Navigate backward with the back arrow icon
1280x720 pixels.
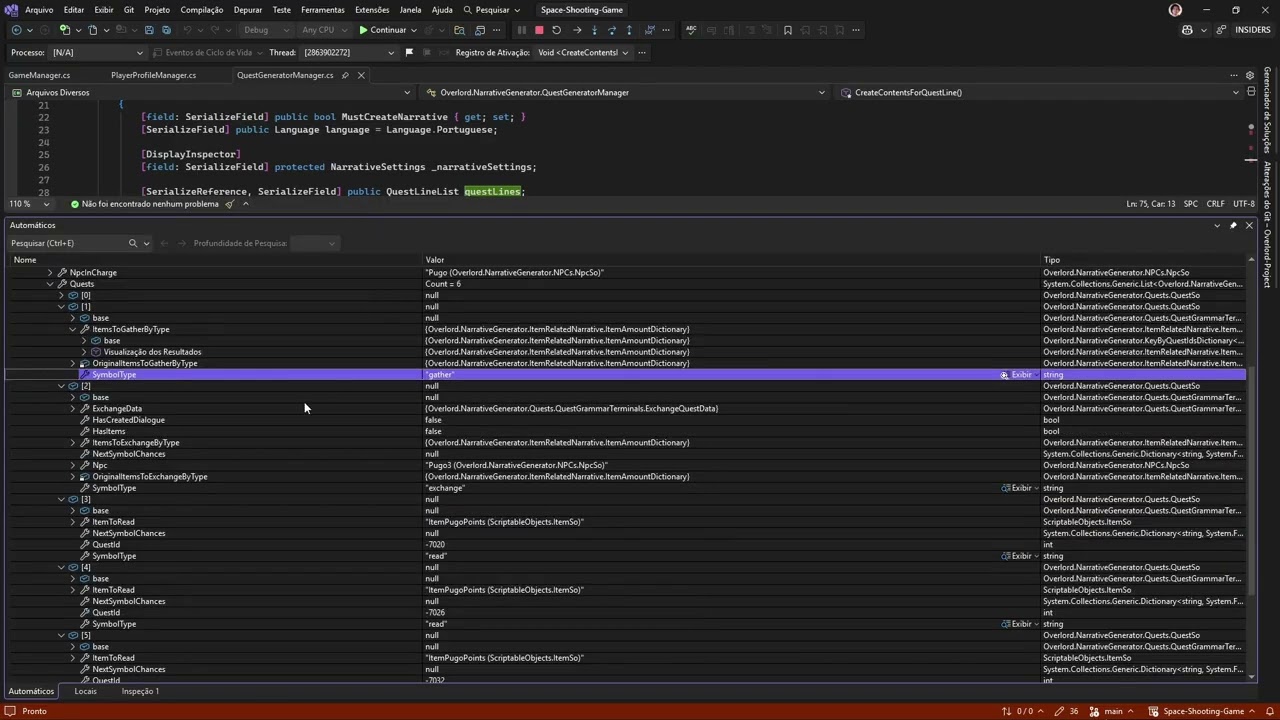pos(16,30)
